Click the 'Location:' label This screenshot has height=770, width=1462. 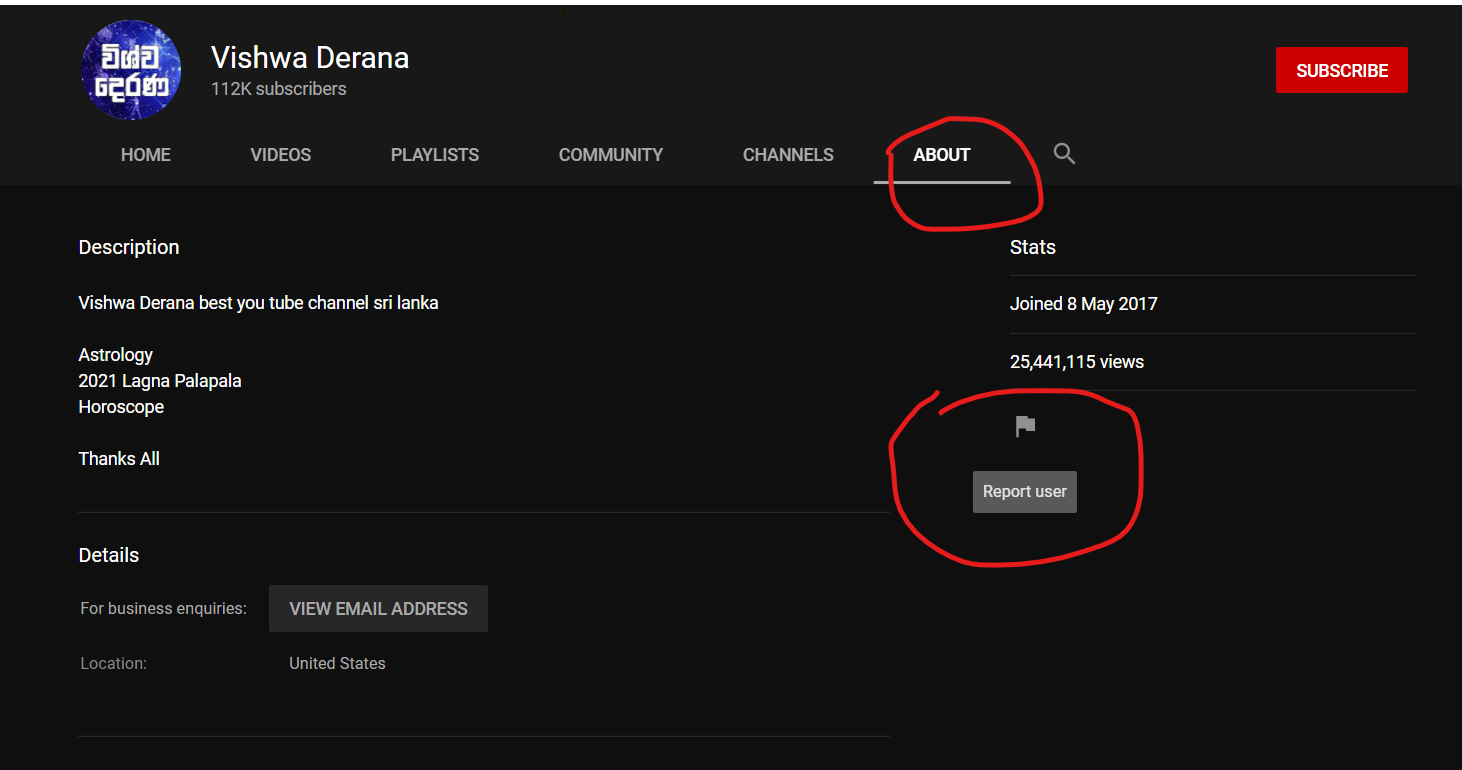click(113, 663)
